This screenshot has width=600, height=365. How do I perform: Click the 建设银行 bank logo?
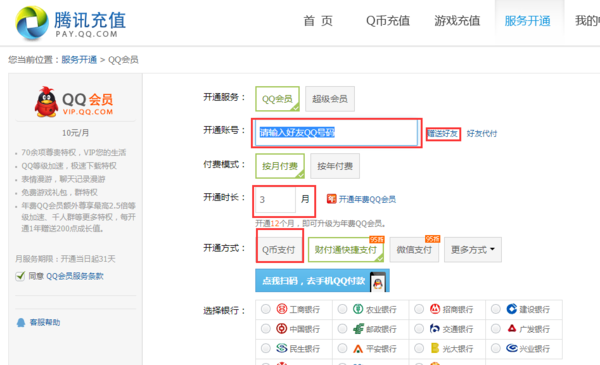512,309
